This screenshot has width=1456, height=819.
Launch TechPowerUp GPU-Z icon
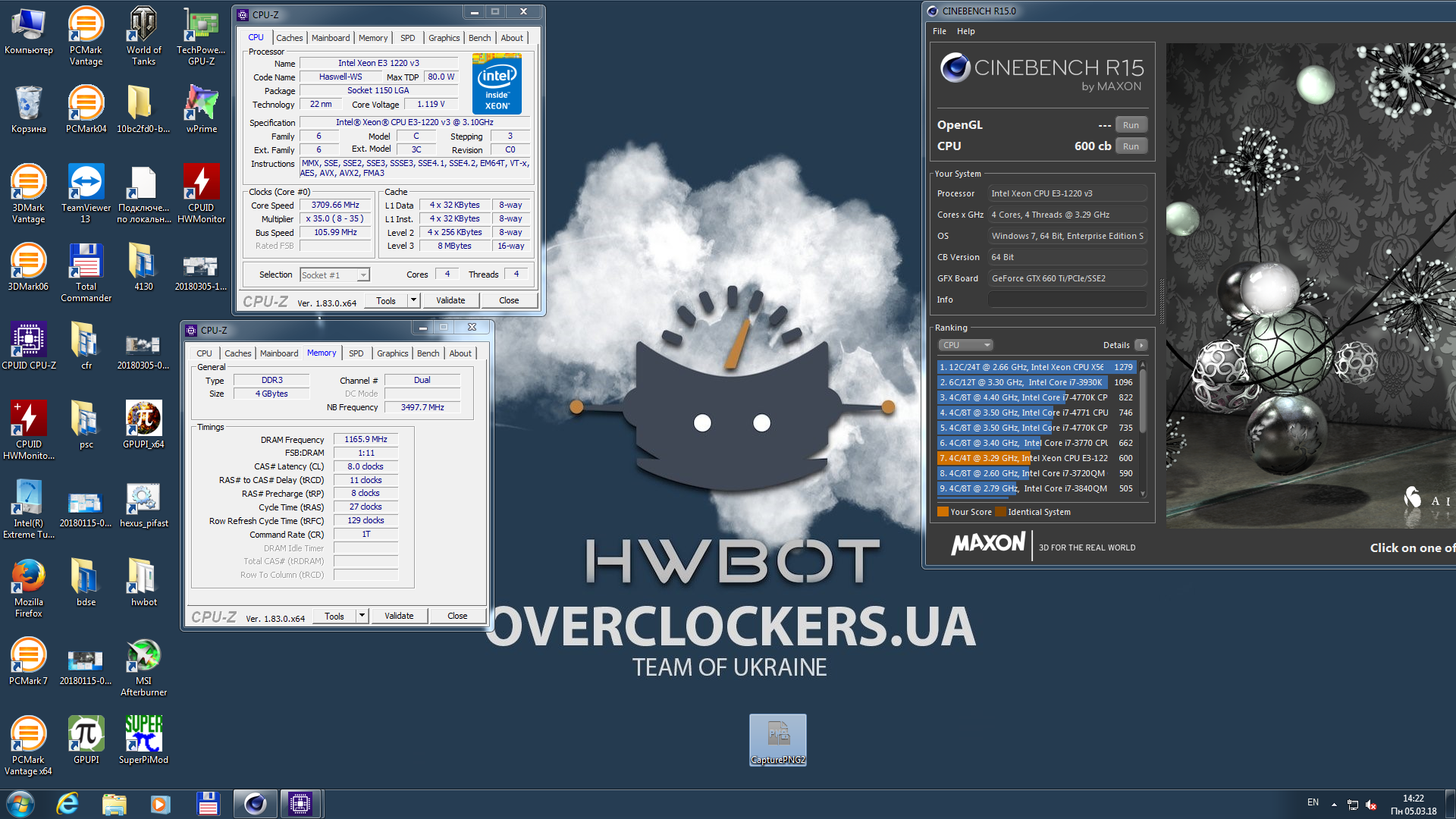[201, 35]
